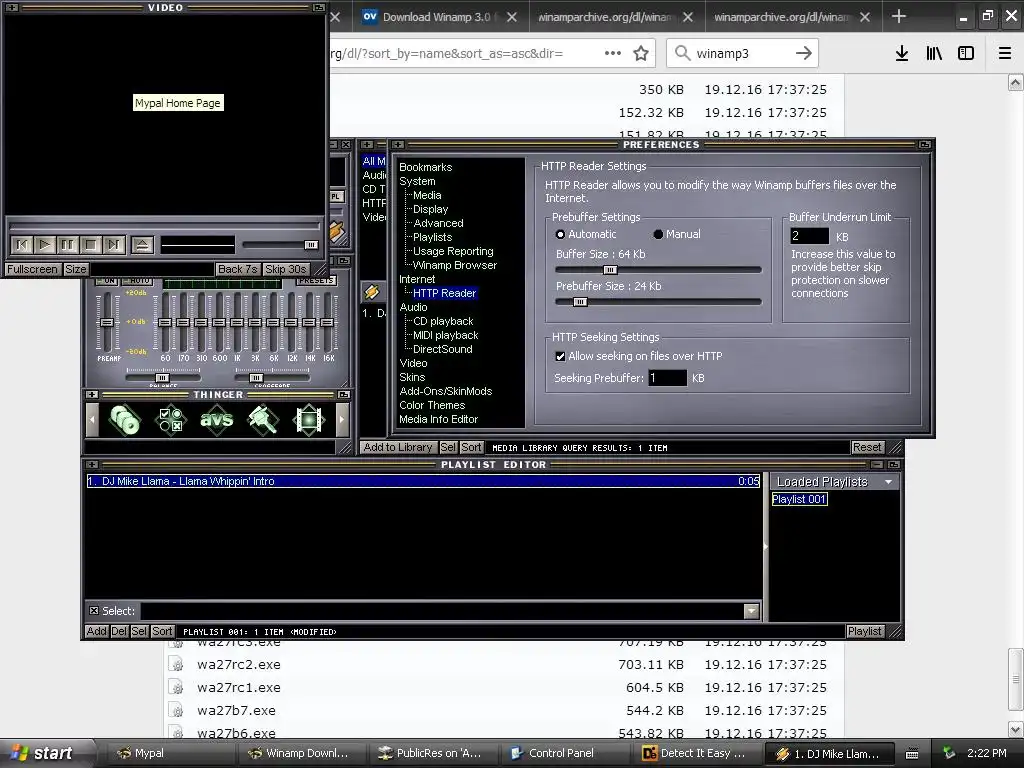
Task: Open a new browser tab with plus icon
Action: [899, 16]
